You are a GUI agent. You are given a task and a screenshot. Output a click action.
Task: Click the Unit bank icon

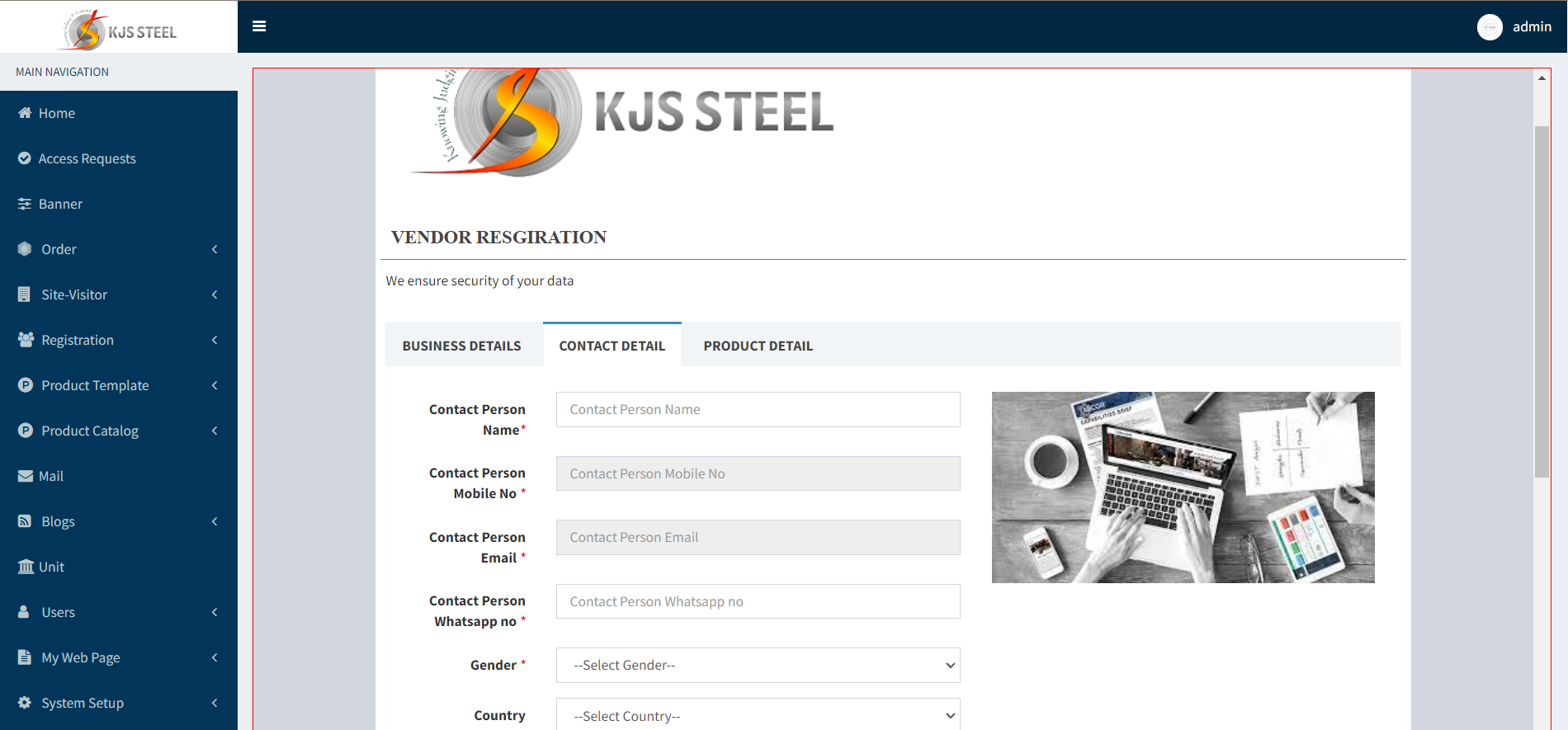(x=26, y=567)
